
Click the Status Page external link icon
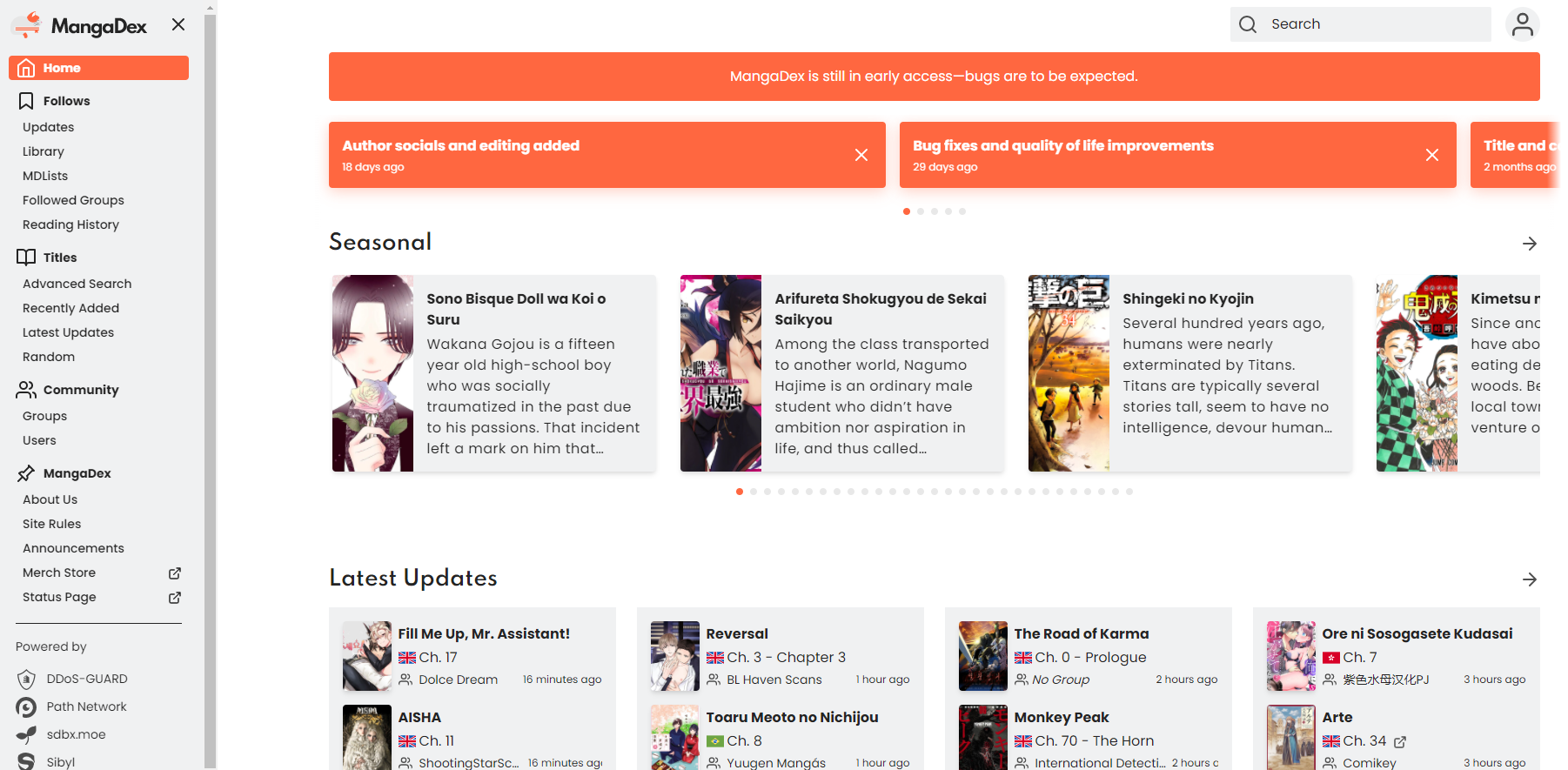tap(174, 597)
